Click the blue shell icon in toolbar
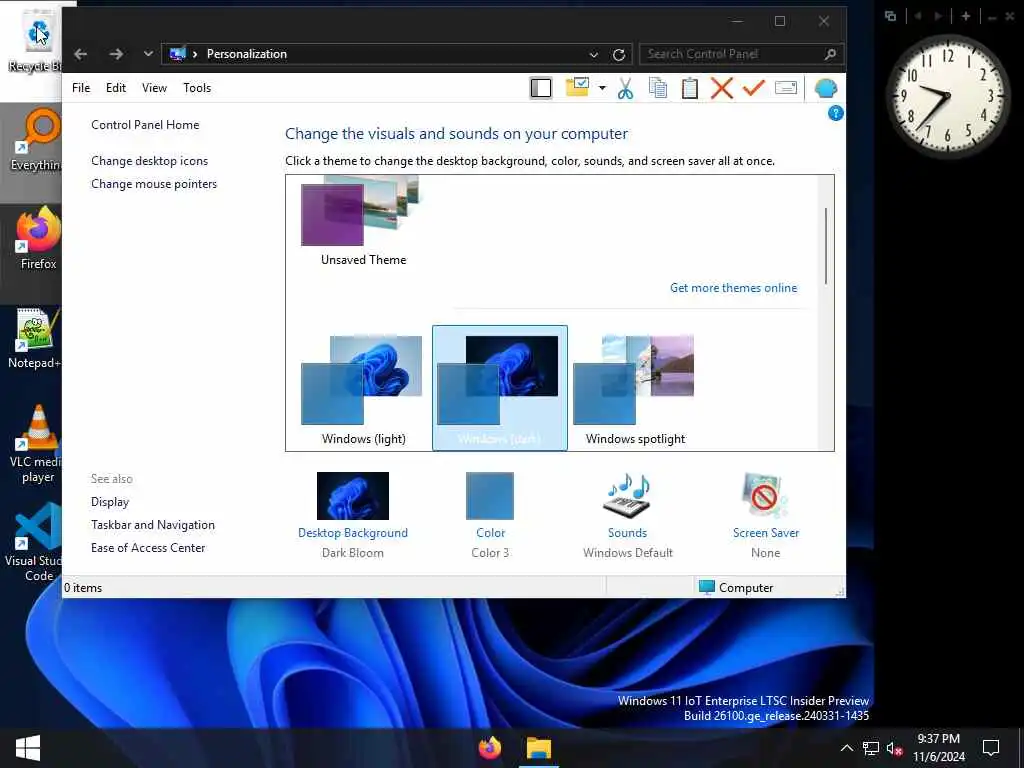Image resolution: width=1024 pixels, height=768 pixels. pyautogui.click(x=825, y=88)
